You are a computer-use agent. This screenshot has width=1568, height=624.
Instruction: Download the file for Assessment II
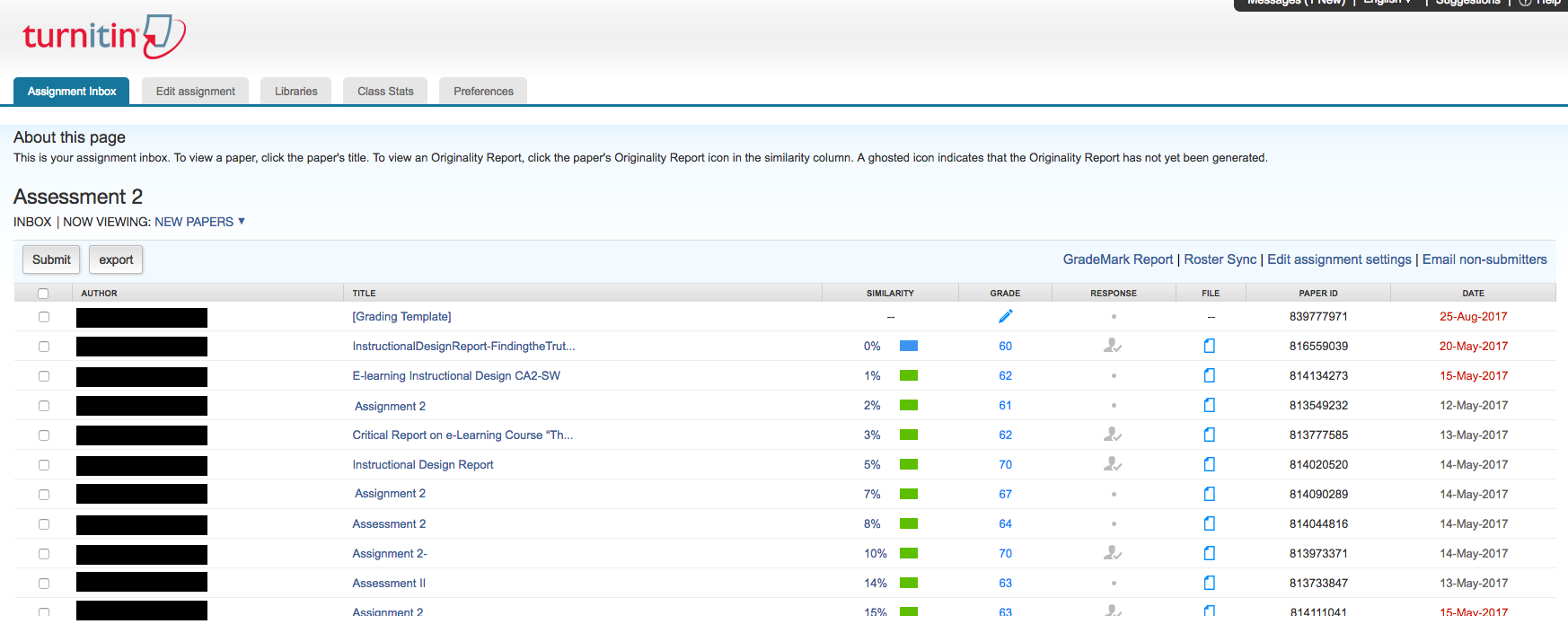(1210, 583)
